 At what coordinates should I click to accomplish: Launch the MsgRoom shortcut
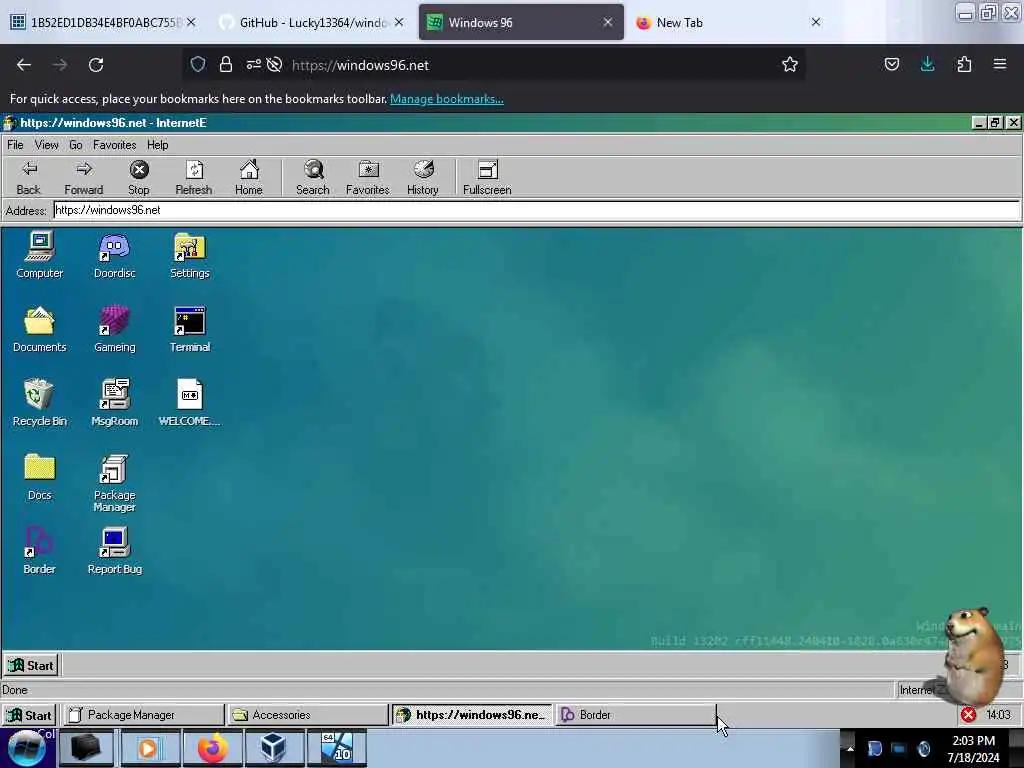[x=114, y=403]
